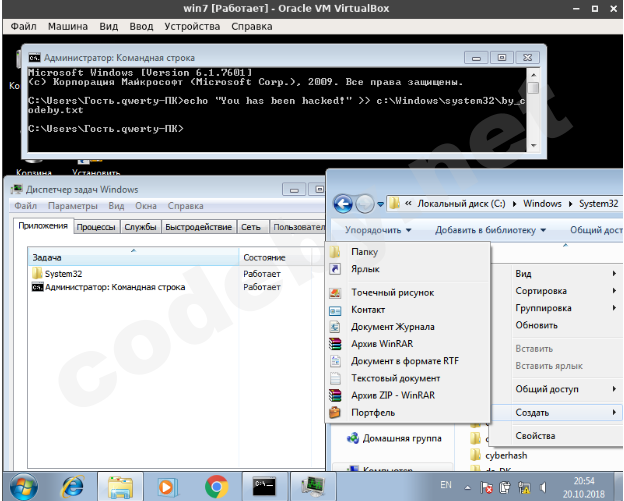Viewport: 624px width, 501px height.
Task: Click System32 segment in address bar
Action: (x=598, y=204)
